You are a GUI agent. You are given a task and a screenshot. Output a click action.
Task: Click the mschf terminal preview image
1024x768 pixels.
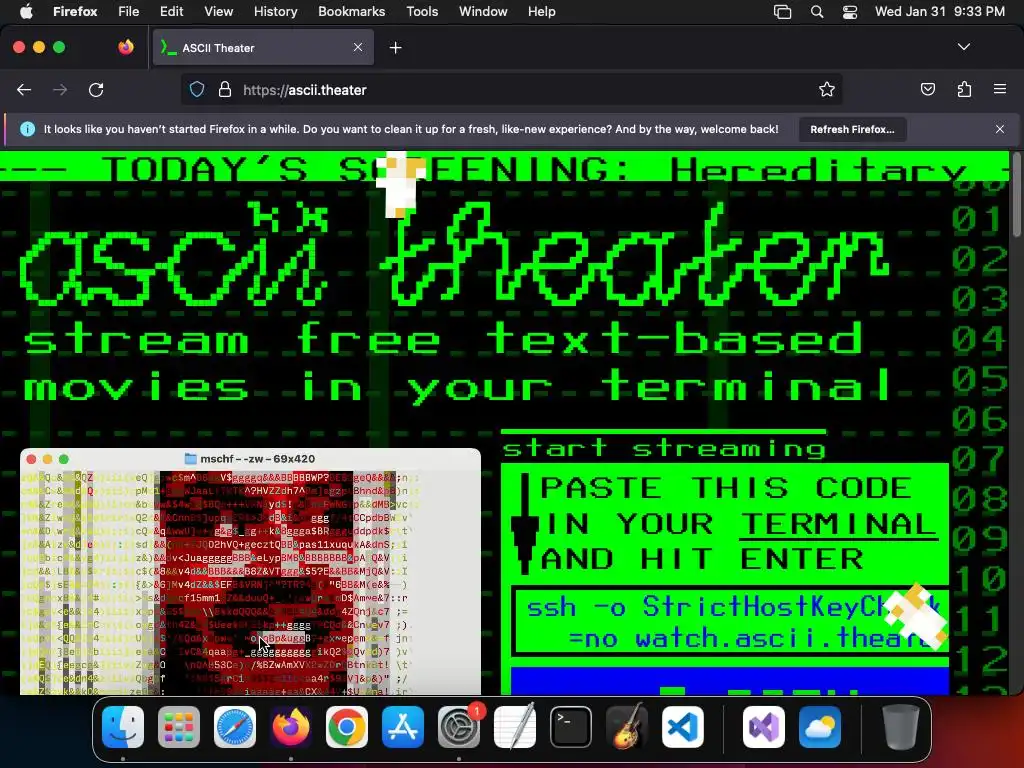point(251,571)
